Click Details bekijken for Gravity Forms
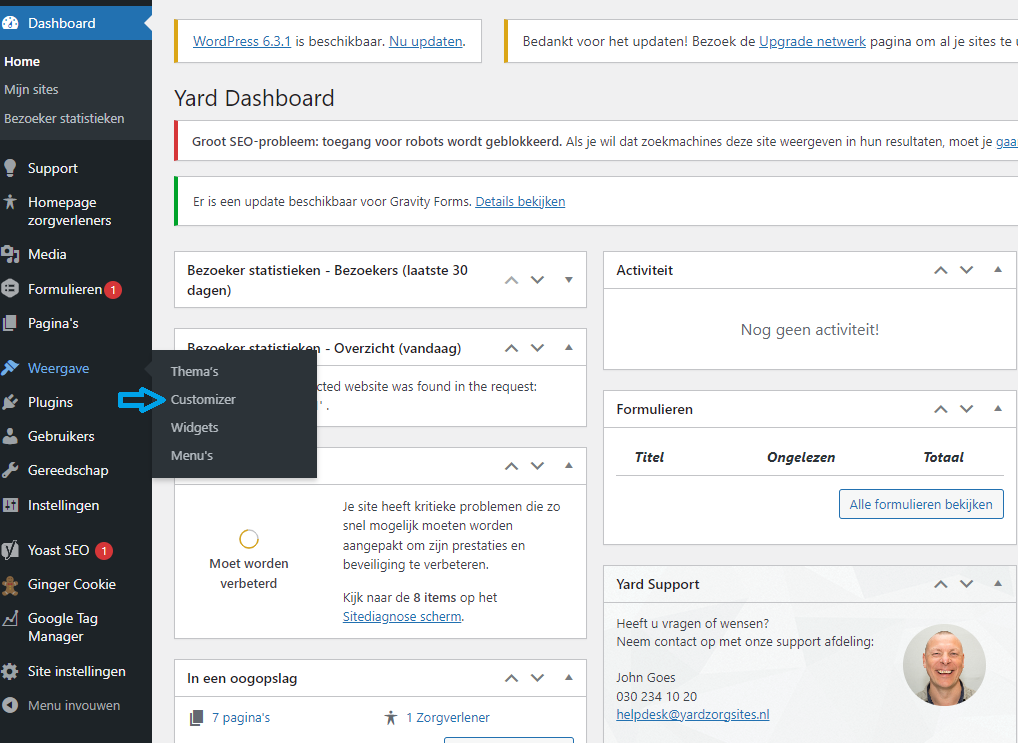Viewport: 1018px width, 743px height. [x=520, y=201]
